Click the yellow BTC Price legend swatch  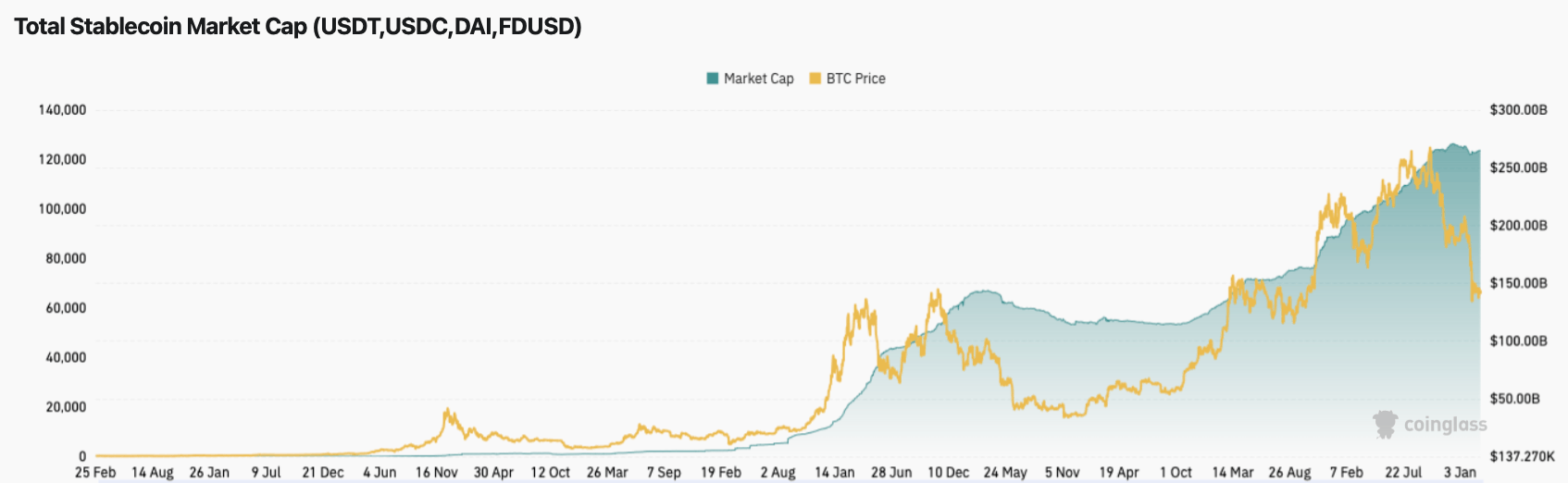[815, 79]
